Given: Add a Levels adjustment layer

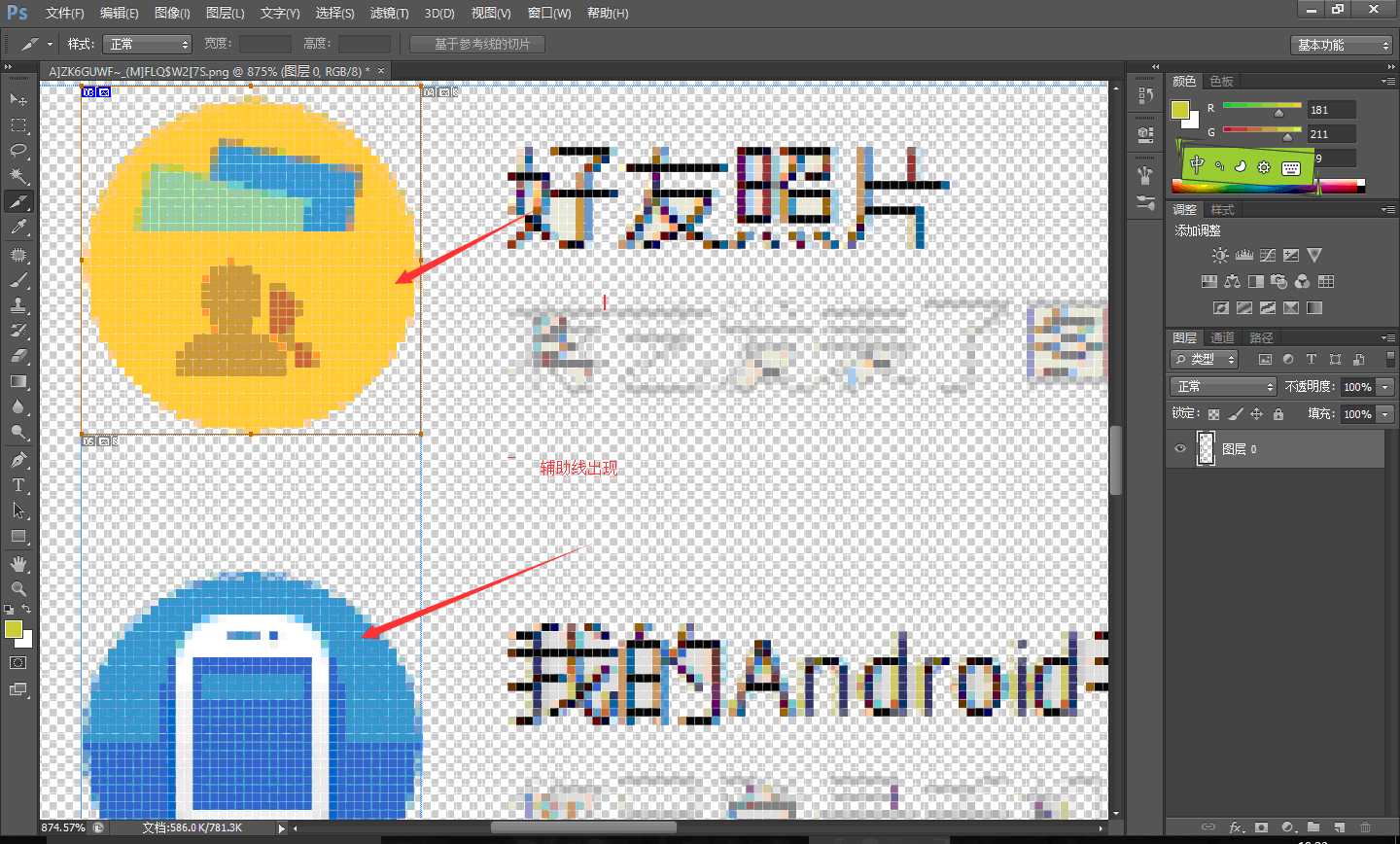Looking at the screenshot, I should click(1244, 255).
